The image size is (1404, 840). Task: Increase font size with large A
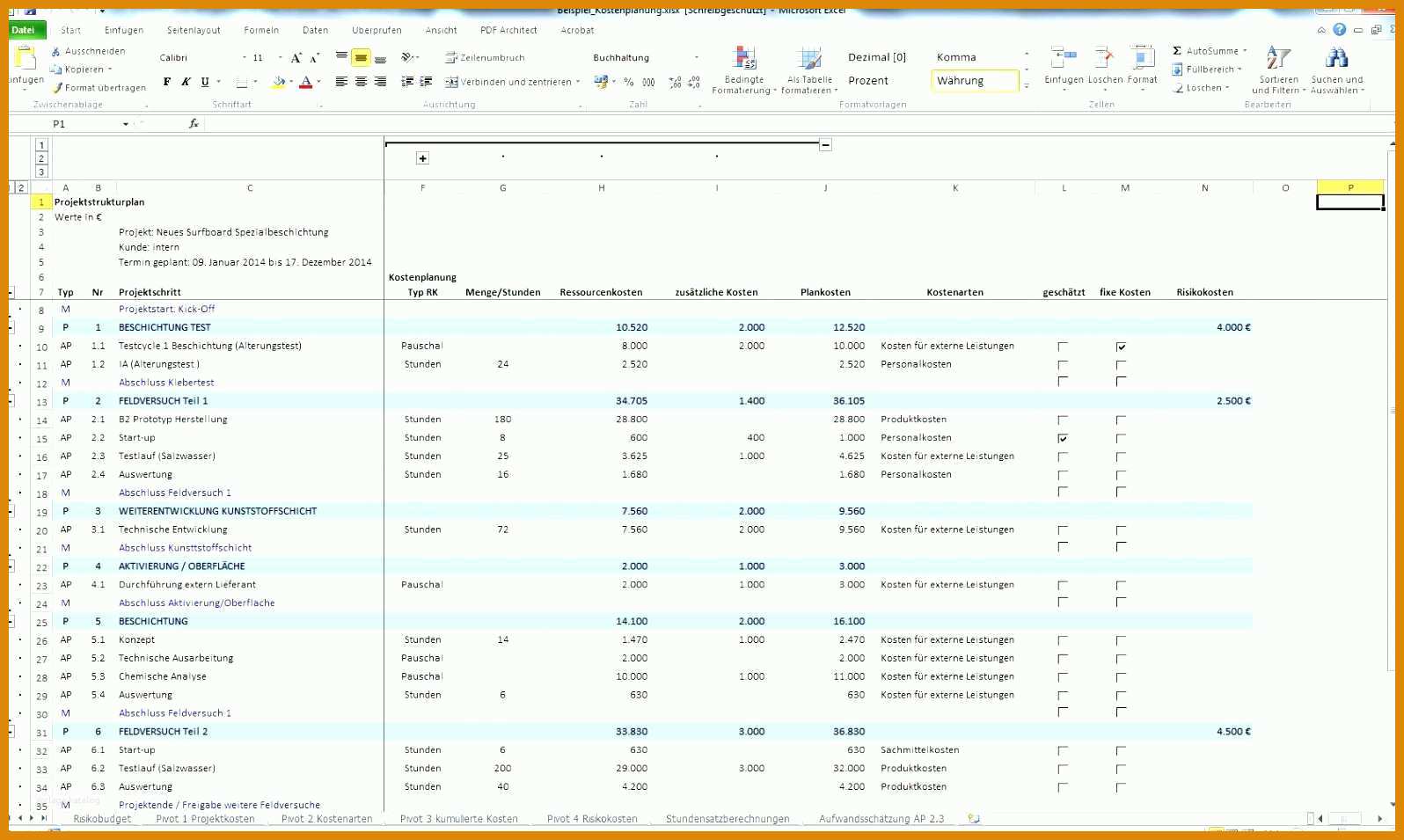[x=296, y=58]
